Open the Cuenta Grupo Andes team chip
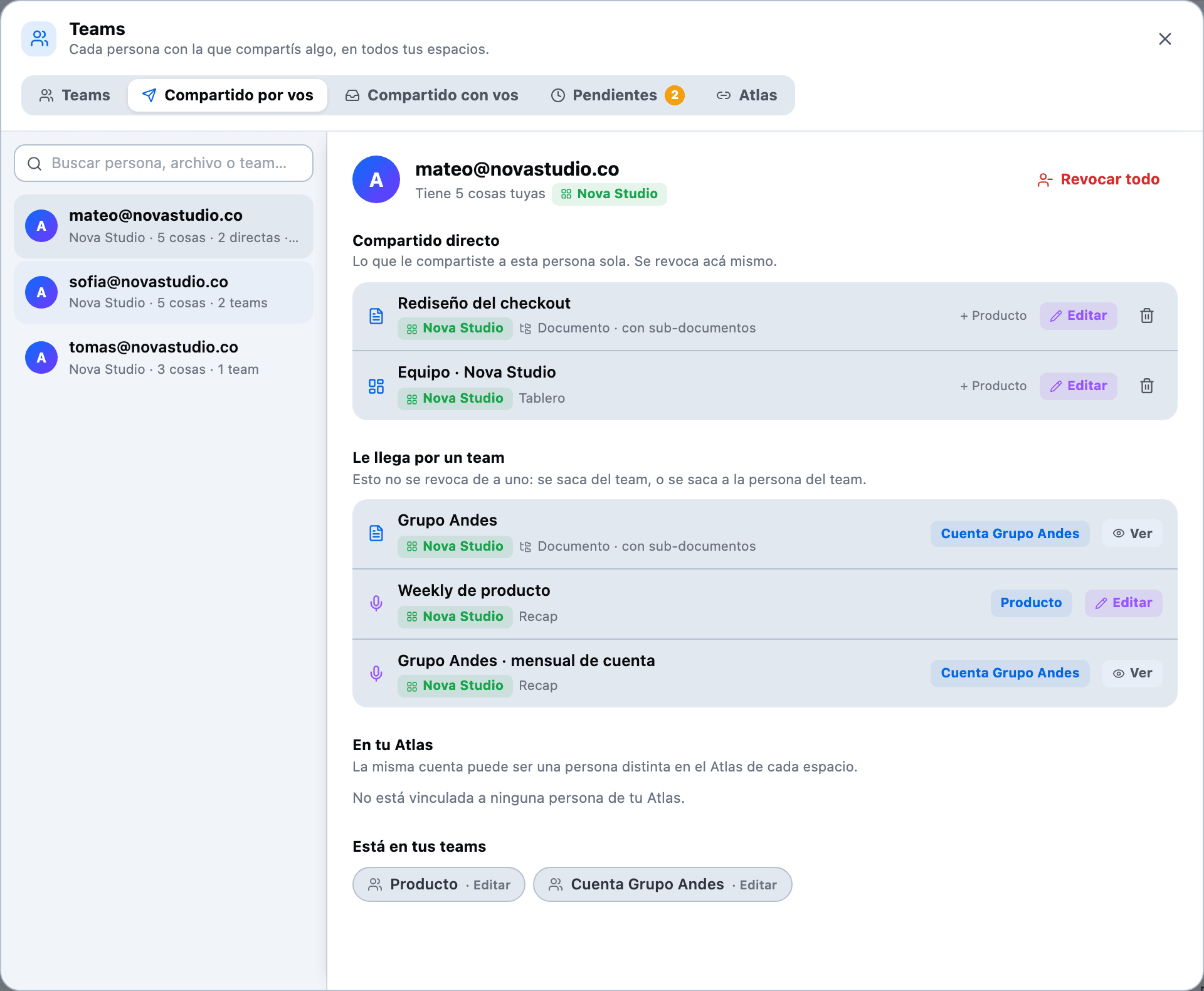The image size is (1204, 991). click(663, 884)
